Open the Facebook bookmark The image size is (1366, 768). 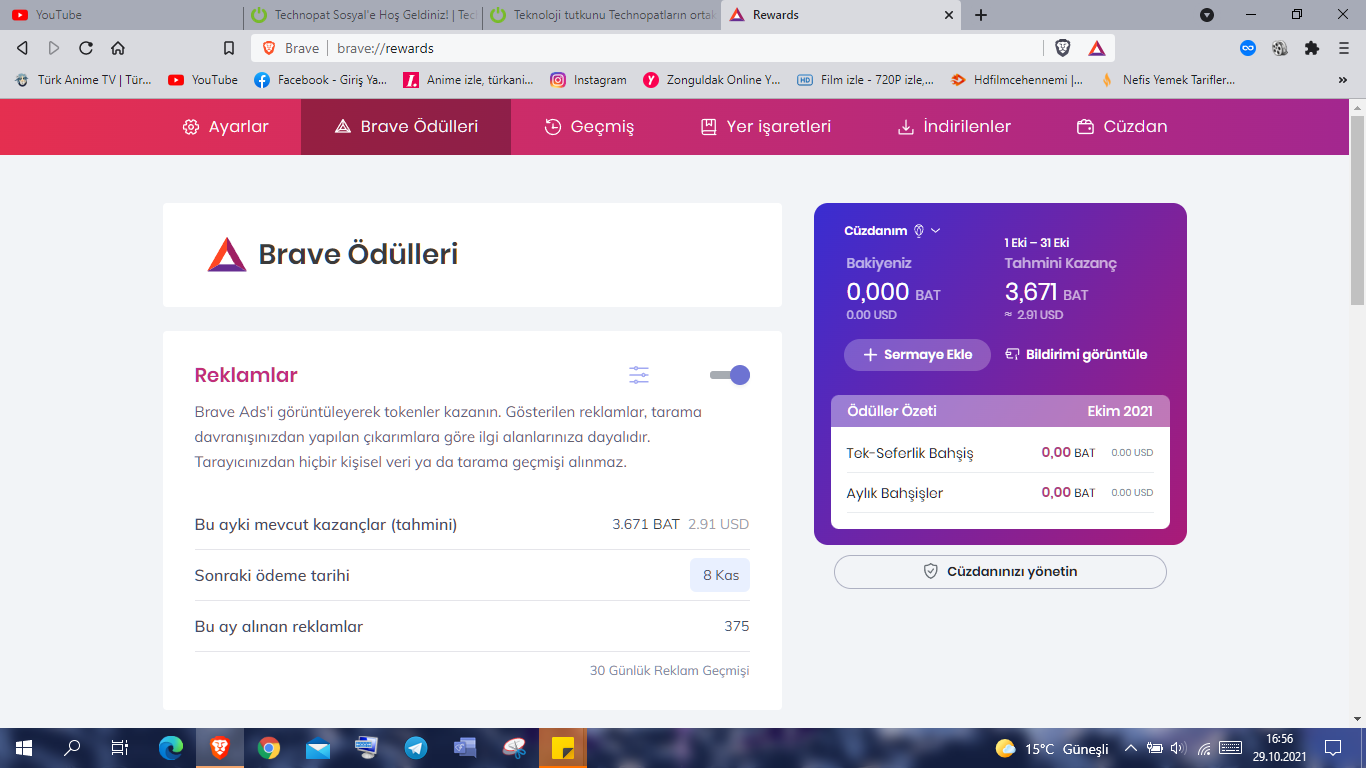click(x=320, y=80)
